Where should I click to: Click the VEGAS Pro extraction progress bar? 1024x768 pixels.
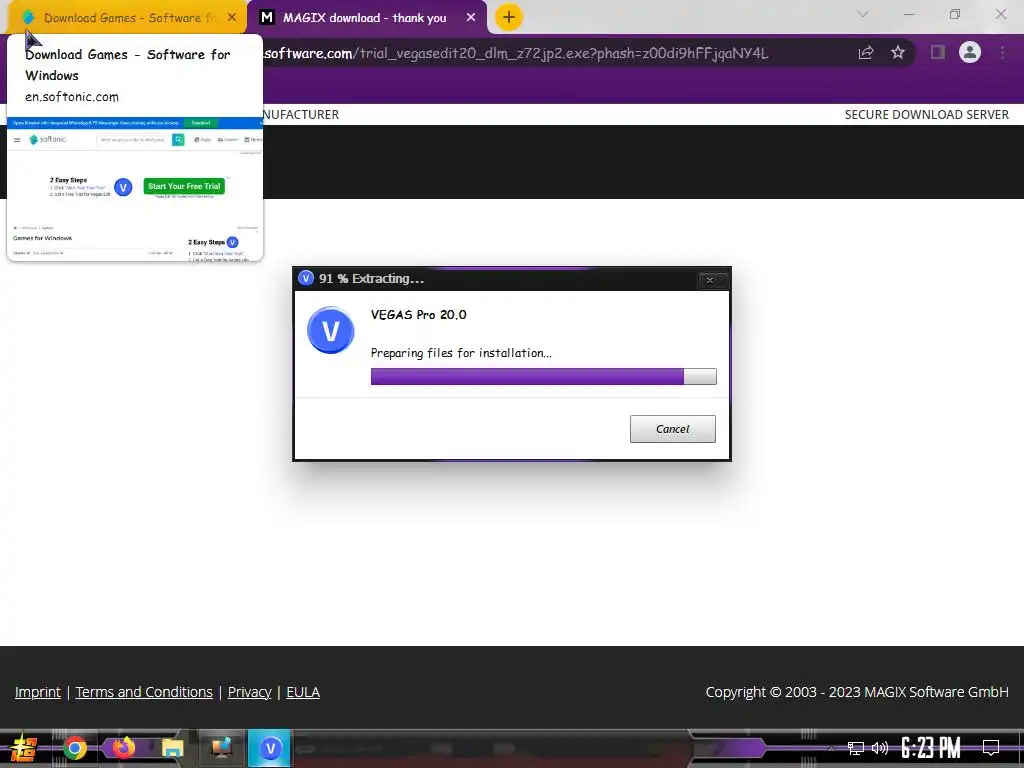tap(543, 376)
